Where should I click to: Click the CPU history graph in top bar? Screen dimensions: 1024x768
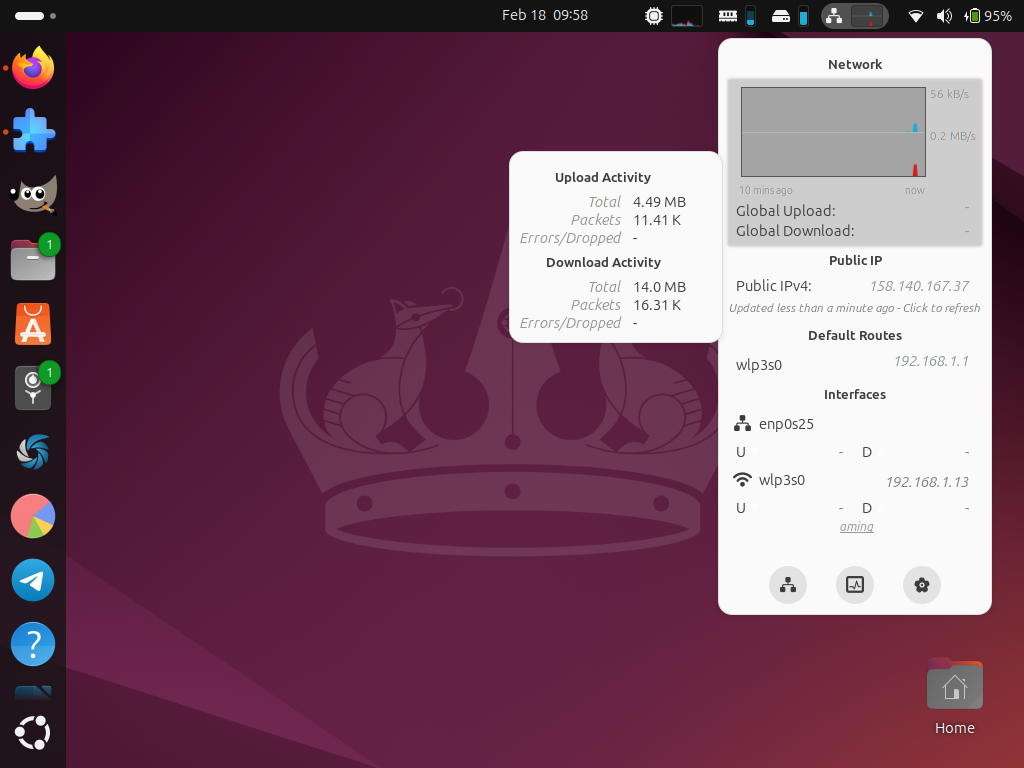tap(687, 16)
